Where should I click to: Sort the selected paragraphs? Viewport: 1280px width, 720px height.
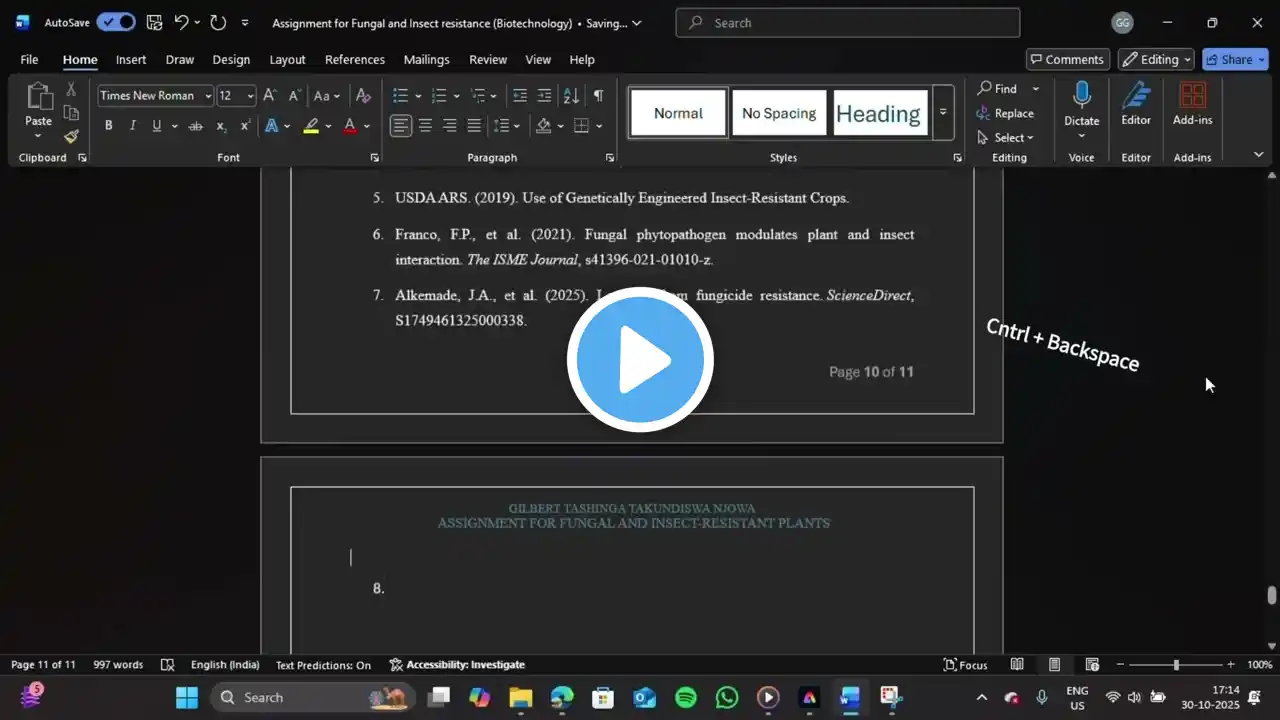pos(571,96)
